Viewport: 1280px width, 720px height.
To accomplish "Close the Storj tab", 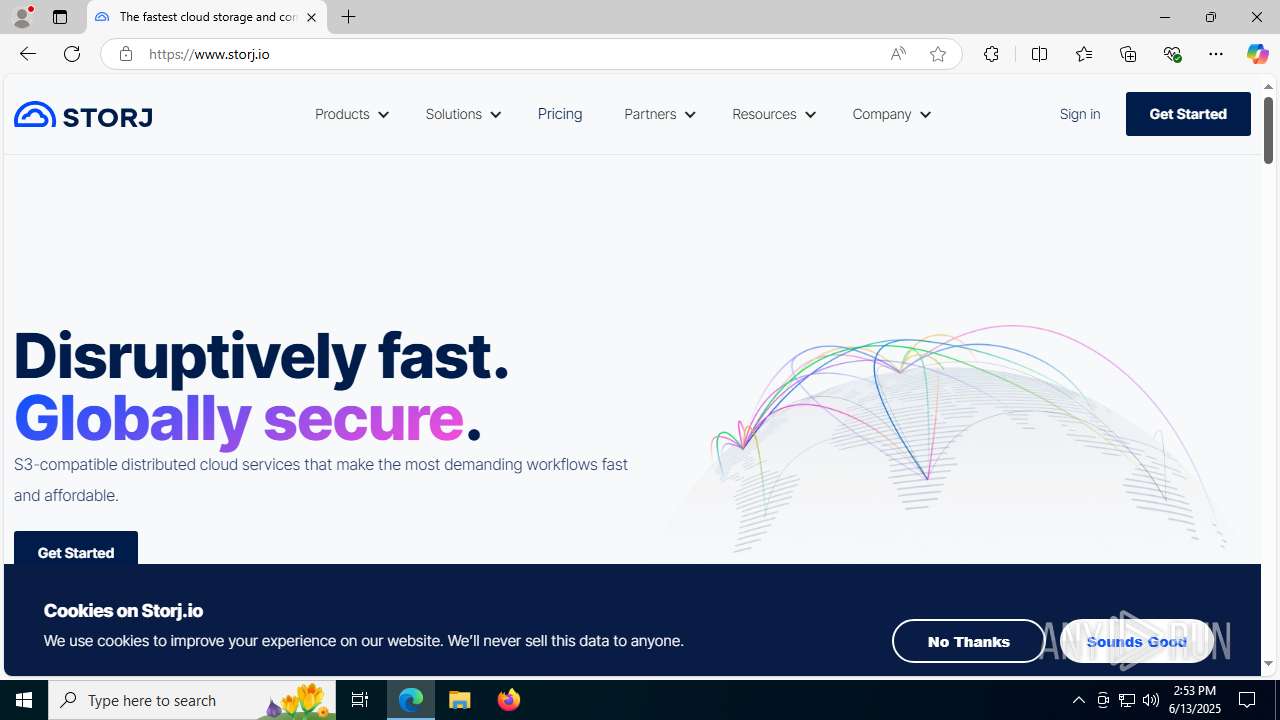I will point(311,17).
